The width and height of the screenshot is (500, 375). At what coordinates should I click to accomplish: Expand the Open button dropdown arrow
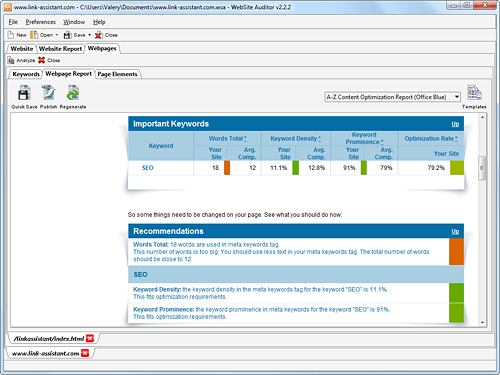click(x=57, y=35)
